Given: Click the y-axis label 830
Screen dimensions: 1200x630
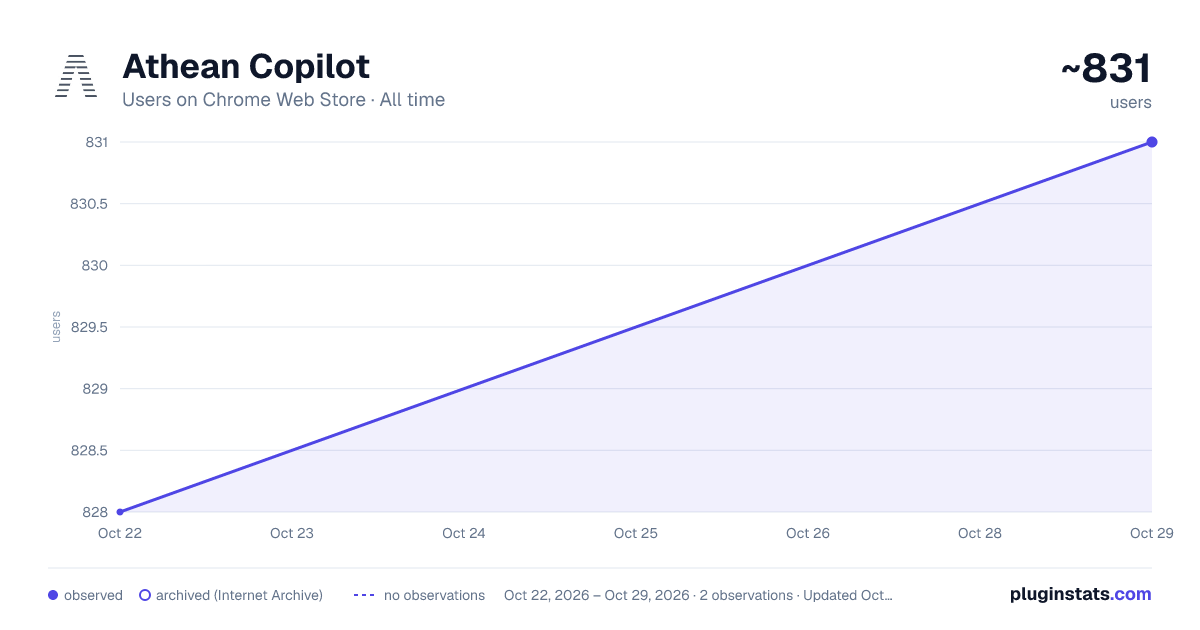Looking at the screenshot, I should tap(96, 265).
